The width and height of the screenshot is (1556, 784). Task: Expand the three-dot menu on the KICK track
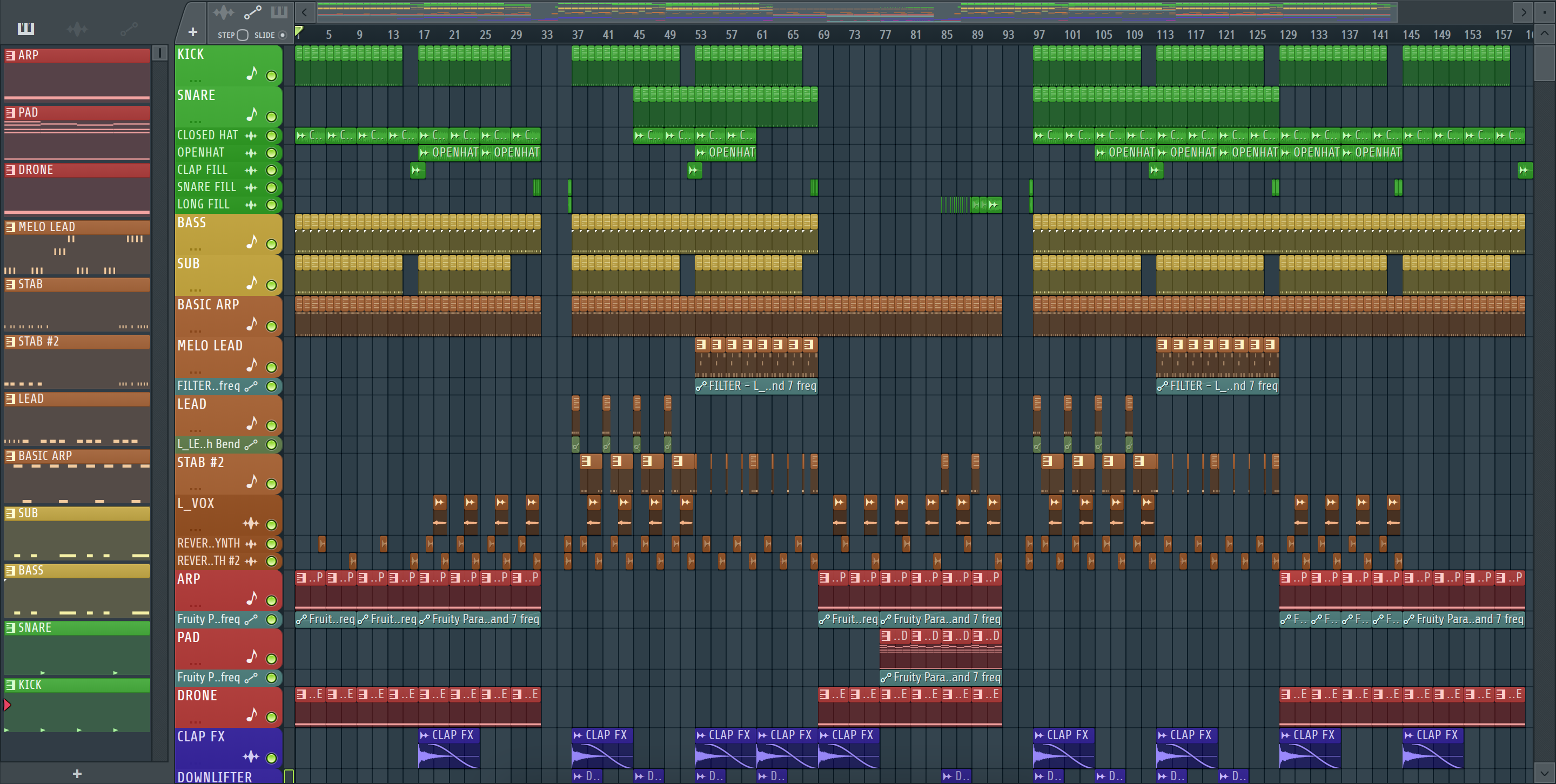195,80
